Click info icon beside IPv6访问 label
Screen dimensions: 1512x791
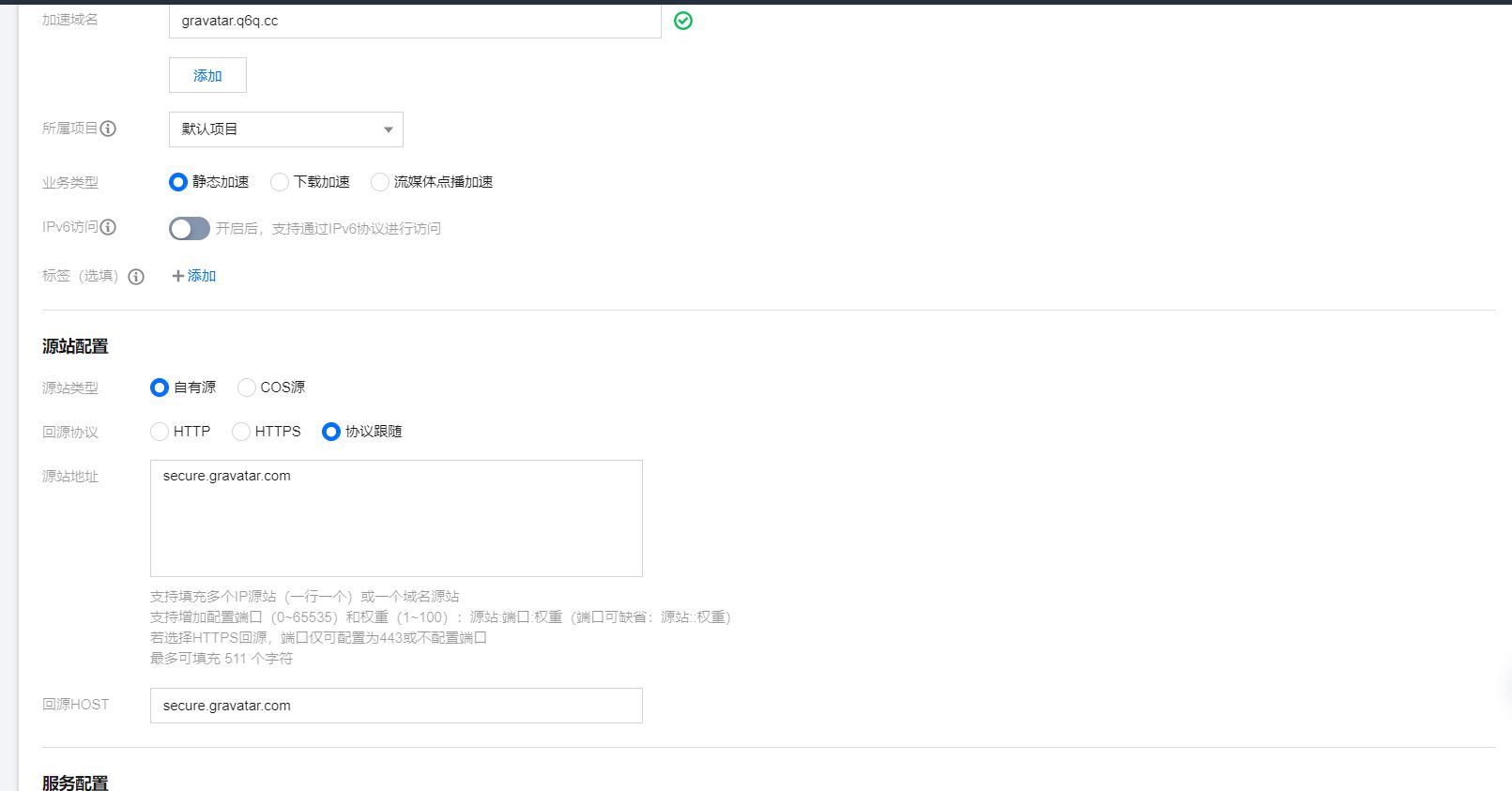[108, 227]
